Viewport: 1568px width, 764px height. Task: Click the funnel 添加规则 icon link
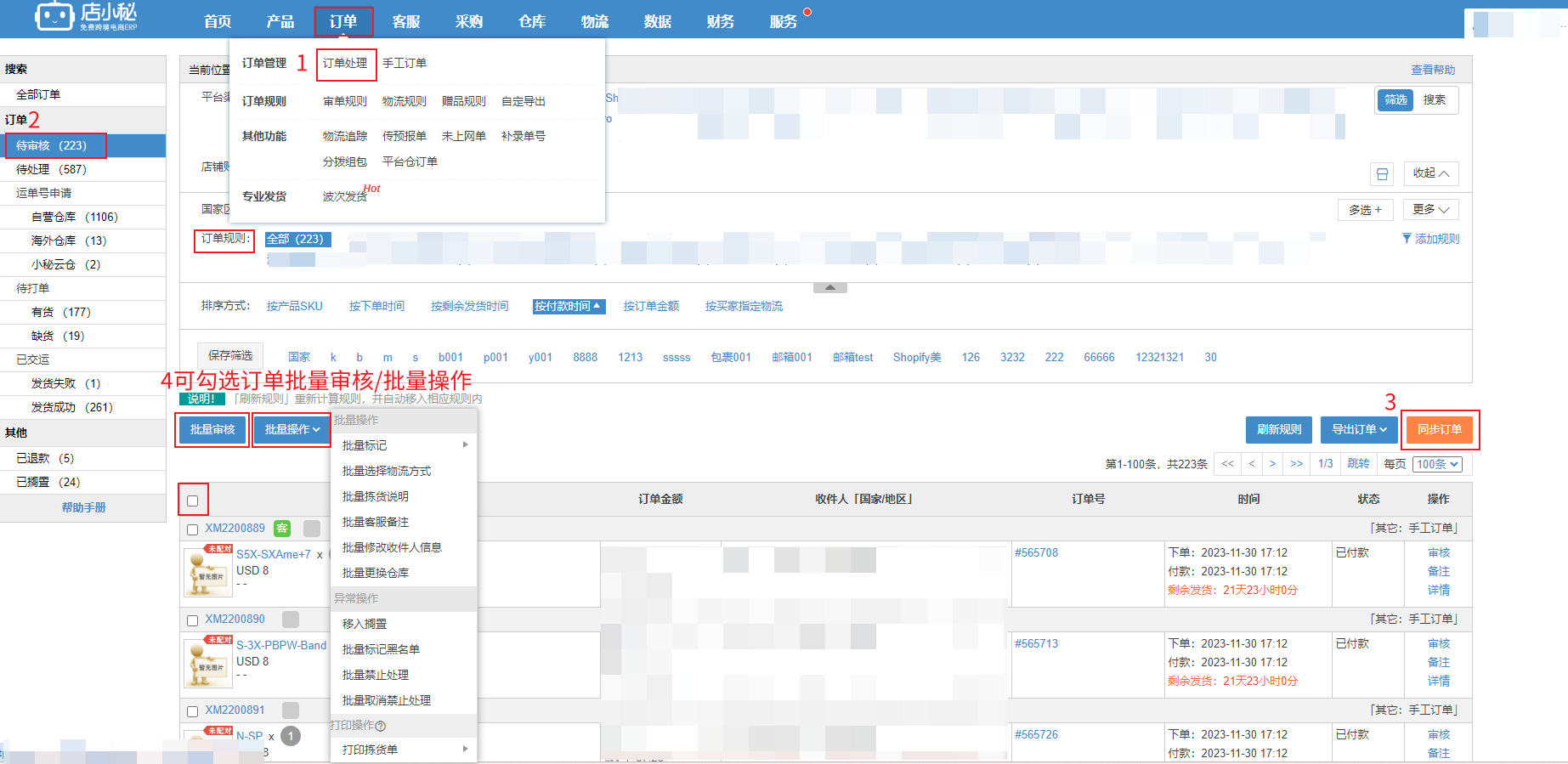click(x=1429, y=239)
